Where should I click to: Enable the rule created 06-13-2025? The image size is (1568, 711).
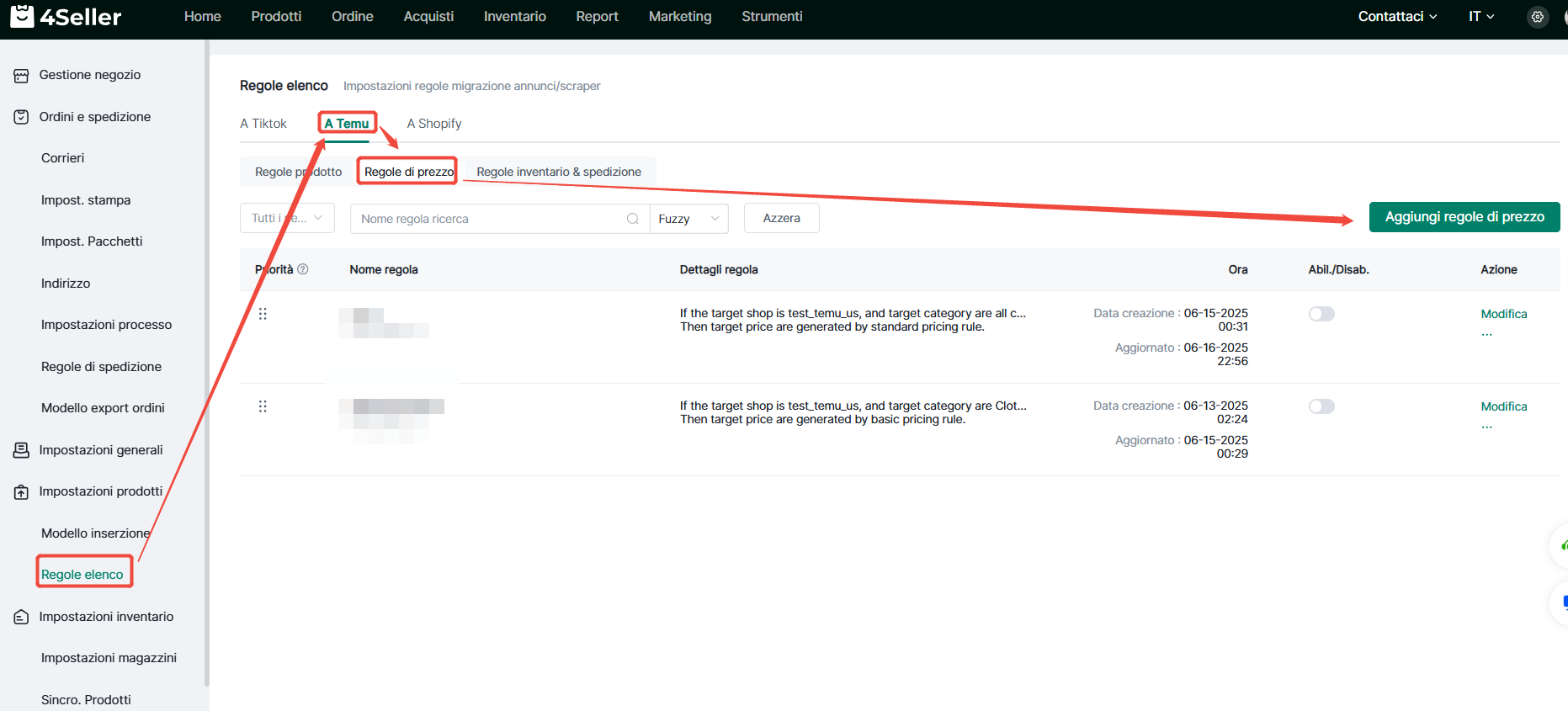[x=1321, y=406]
